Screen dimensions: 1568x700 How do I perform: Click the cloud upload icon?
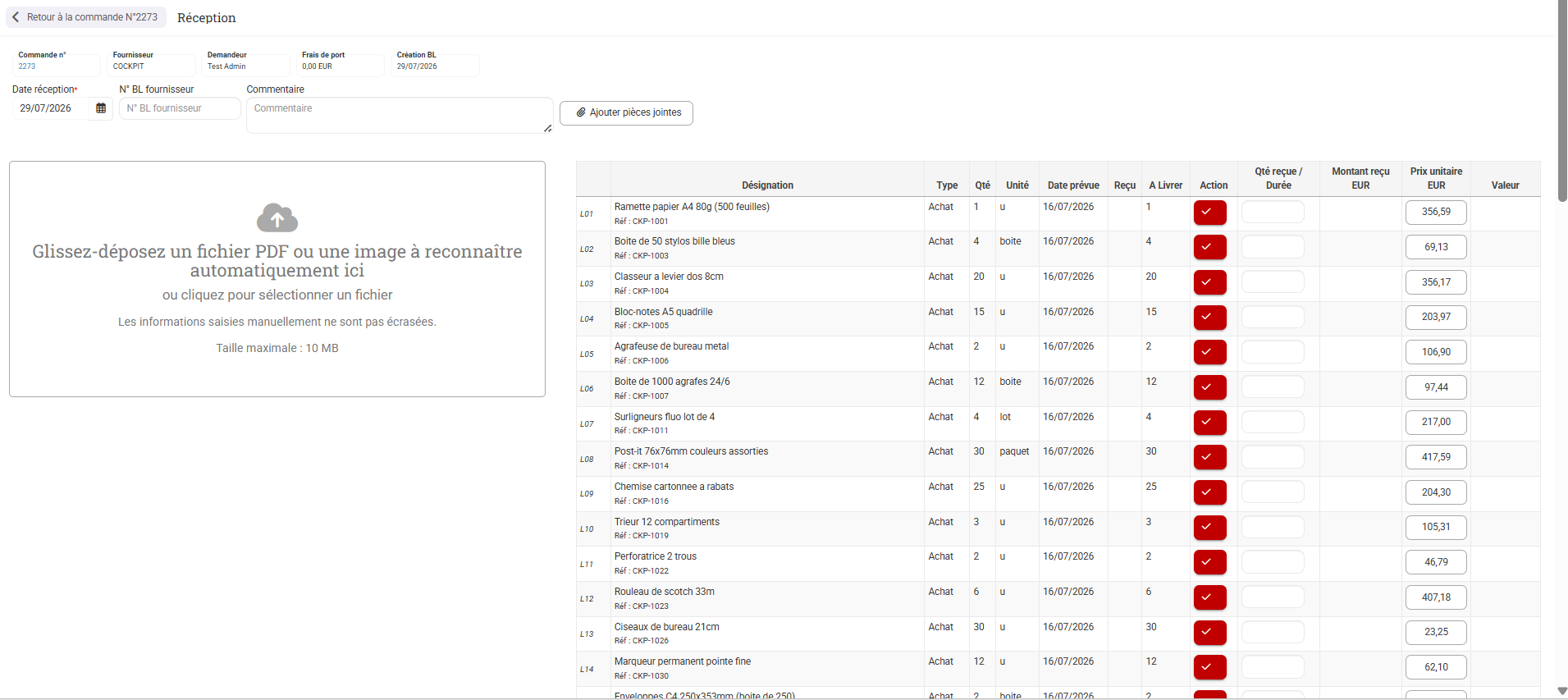(x=277, y=218)
